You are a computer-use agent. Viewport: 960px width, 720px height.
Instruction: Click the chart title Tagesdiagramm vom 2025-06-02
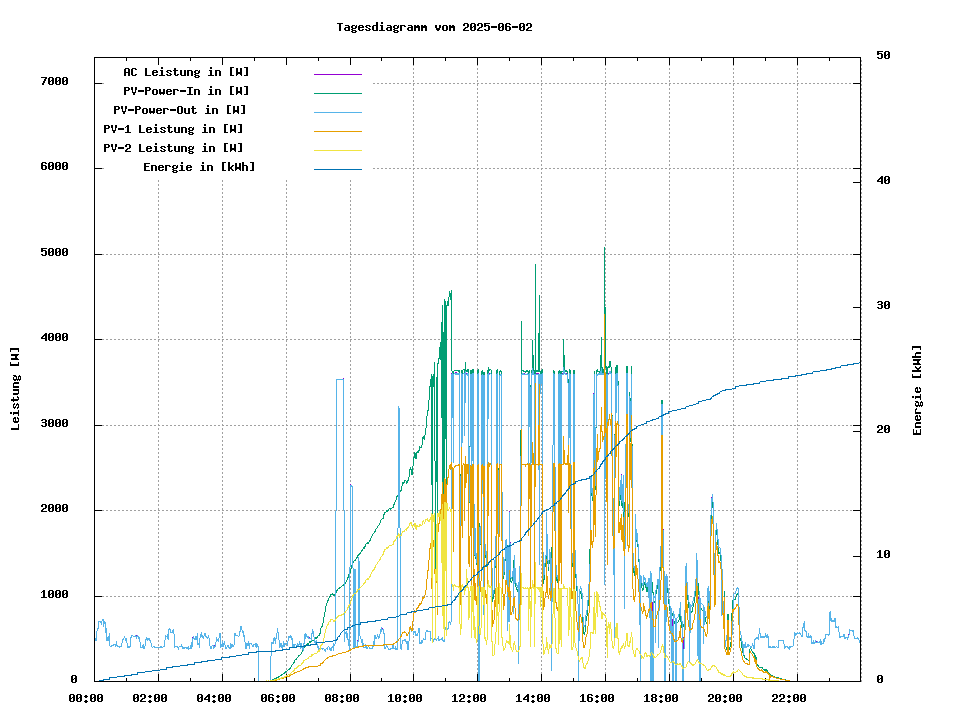point(434,27)
